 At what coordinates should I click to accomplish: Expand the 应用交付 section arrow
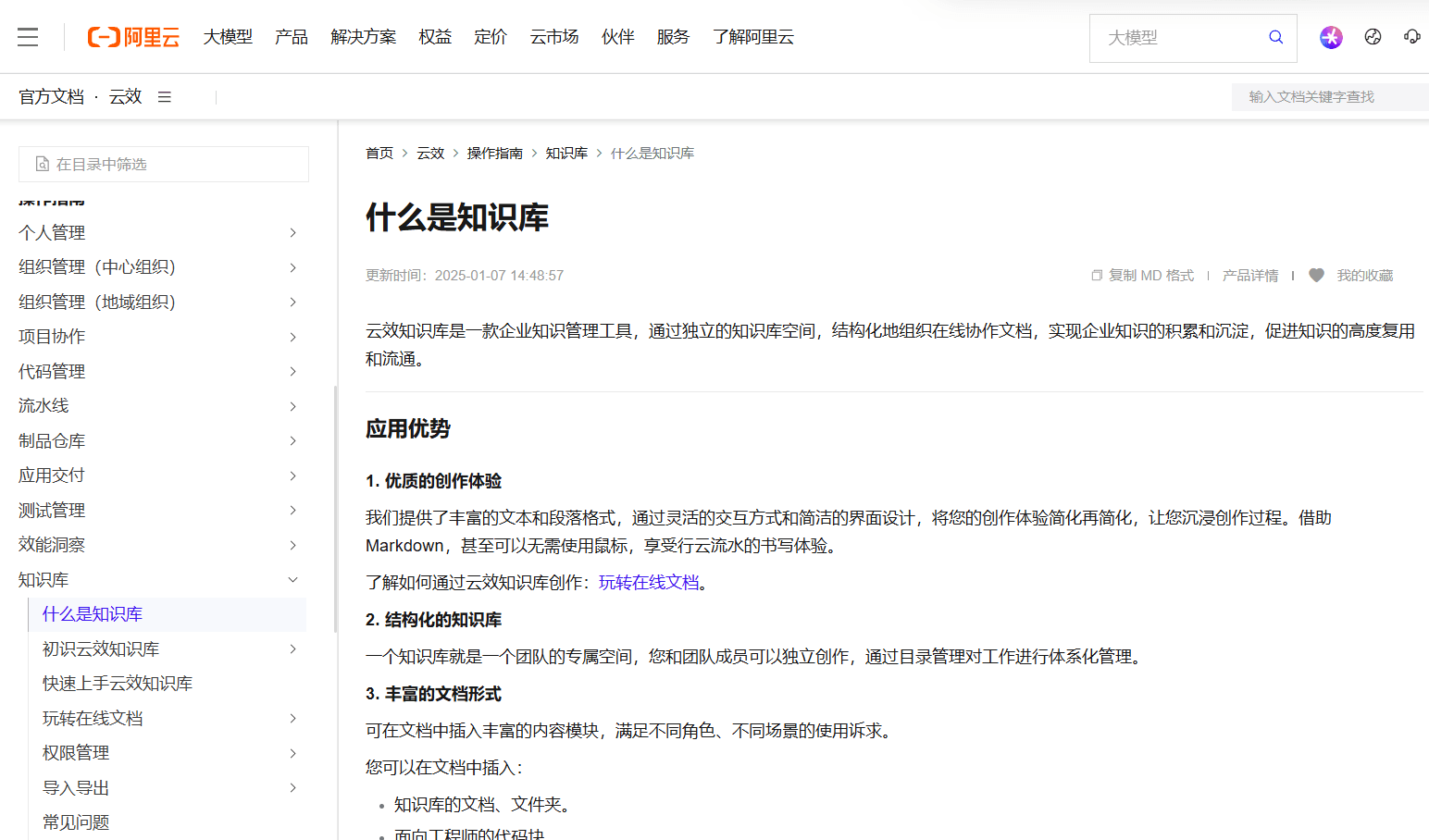tap(292, 476)
